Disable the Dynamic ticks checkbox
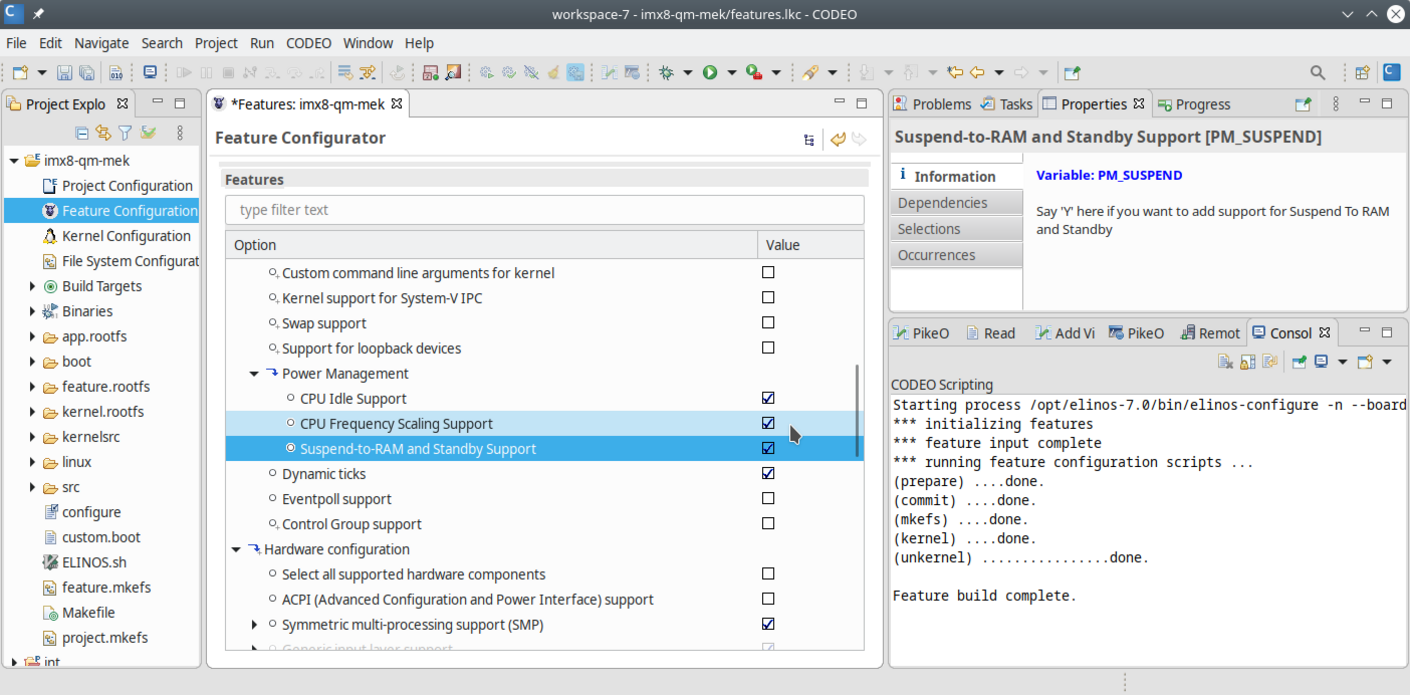The height and width of the screenshot is (695, 1410). coord(768,473)
